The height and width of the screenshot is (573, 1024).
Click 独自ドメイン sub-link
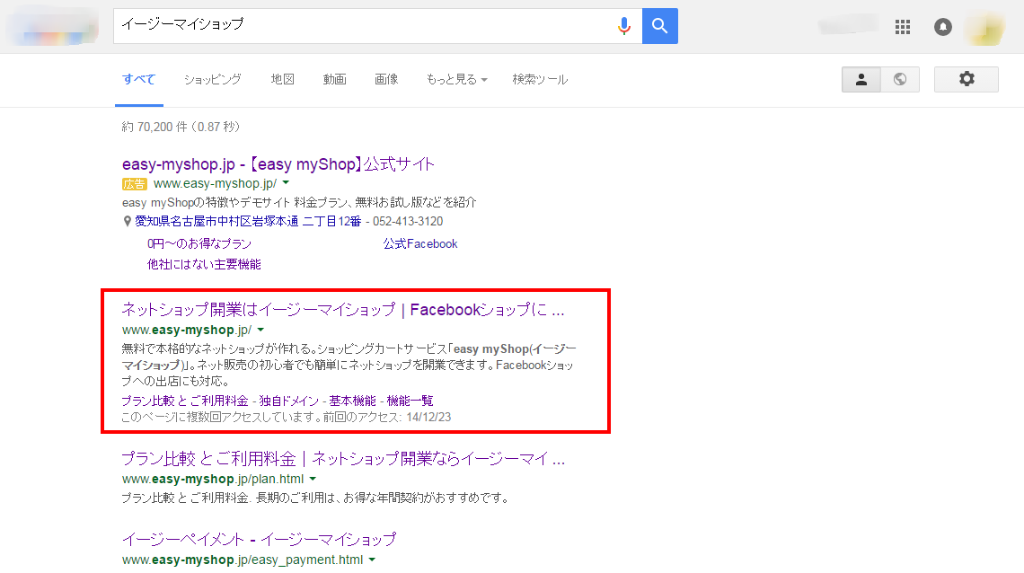(x=289, y=401)
